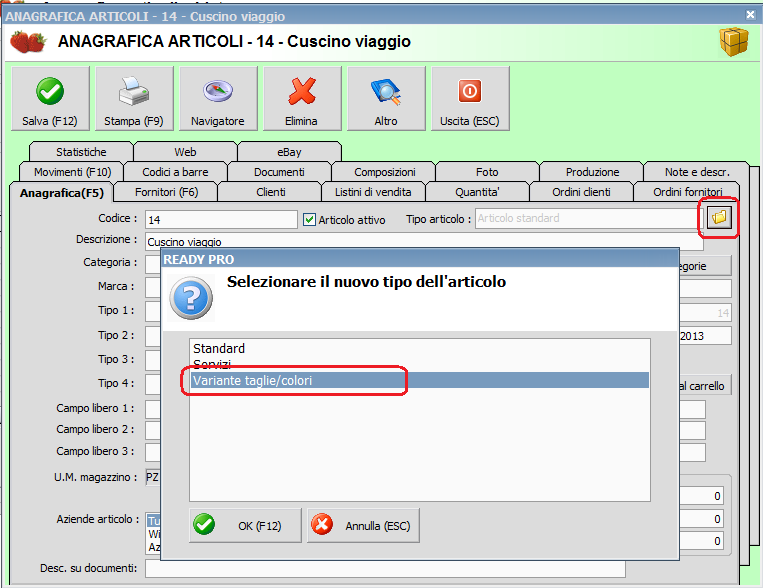Click the yellow folder icon next to Tipo articolo

coord(719,218)
